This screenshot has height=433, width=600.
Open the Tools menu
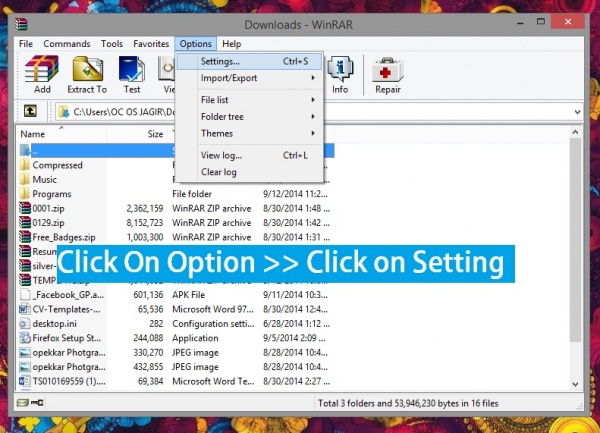pyautogui.click(x=112, y=44)
